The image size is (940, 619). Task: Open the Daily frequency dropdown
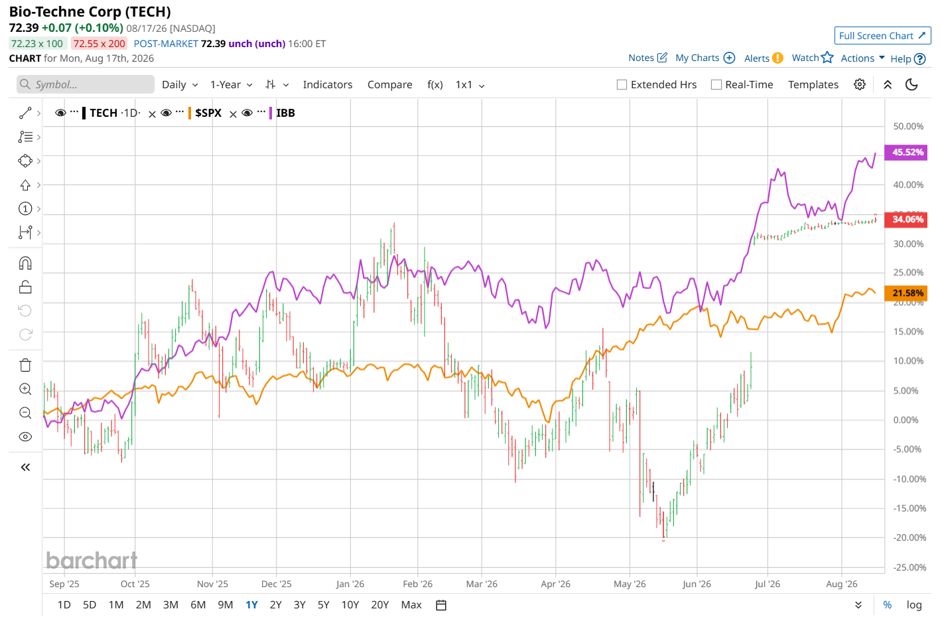(180, 84)
